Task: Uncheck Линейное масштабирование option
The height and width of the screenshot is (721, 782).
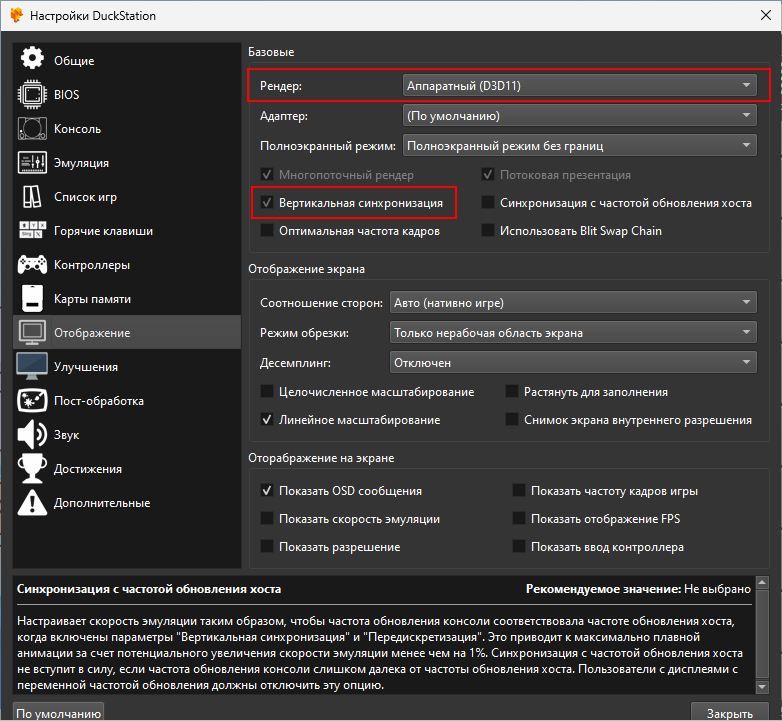Action: (x=267, y=419)
